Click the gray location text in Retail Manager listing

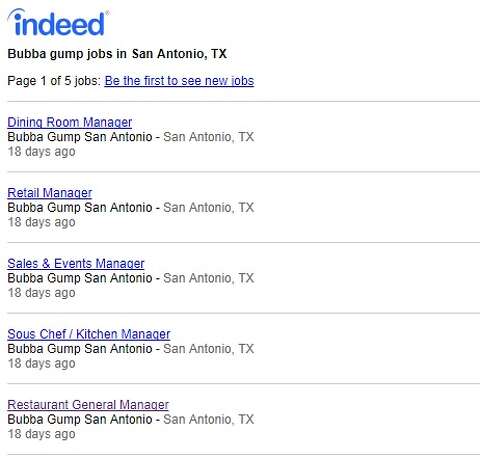[209, 207]
